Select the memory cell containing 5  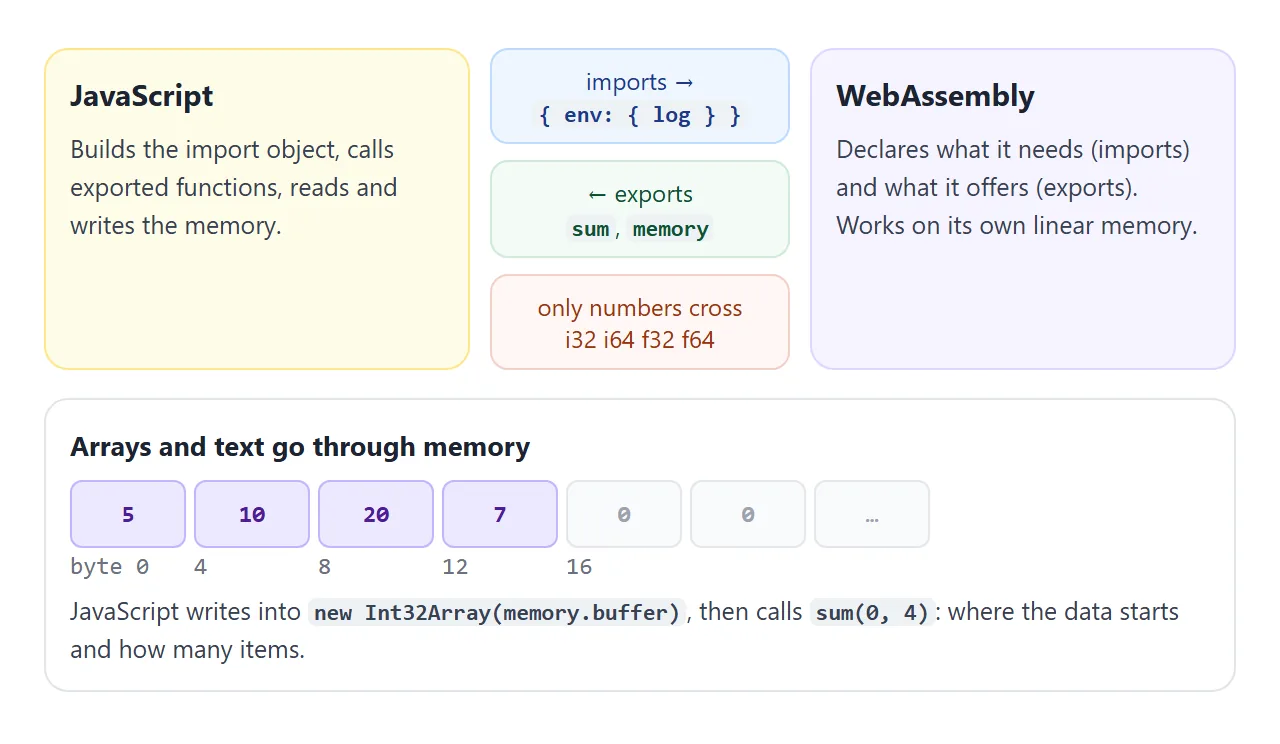pos(128,514)
